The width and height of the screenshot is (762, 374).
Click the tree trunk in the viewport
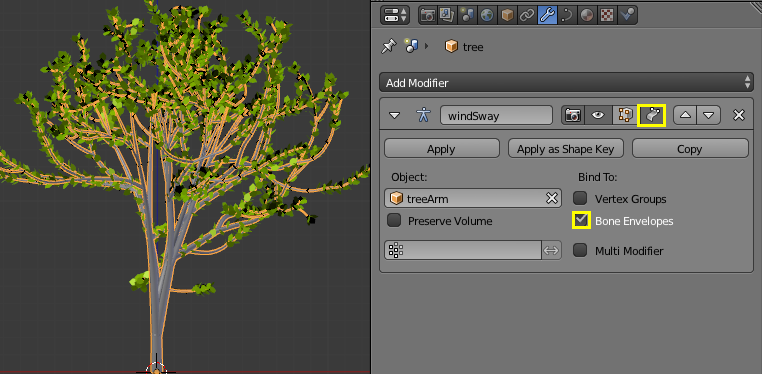point(156,321)
